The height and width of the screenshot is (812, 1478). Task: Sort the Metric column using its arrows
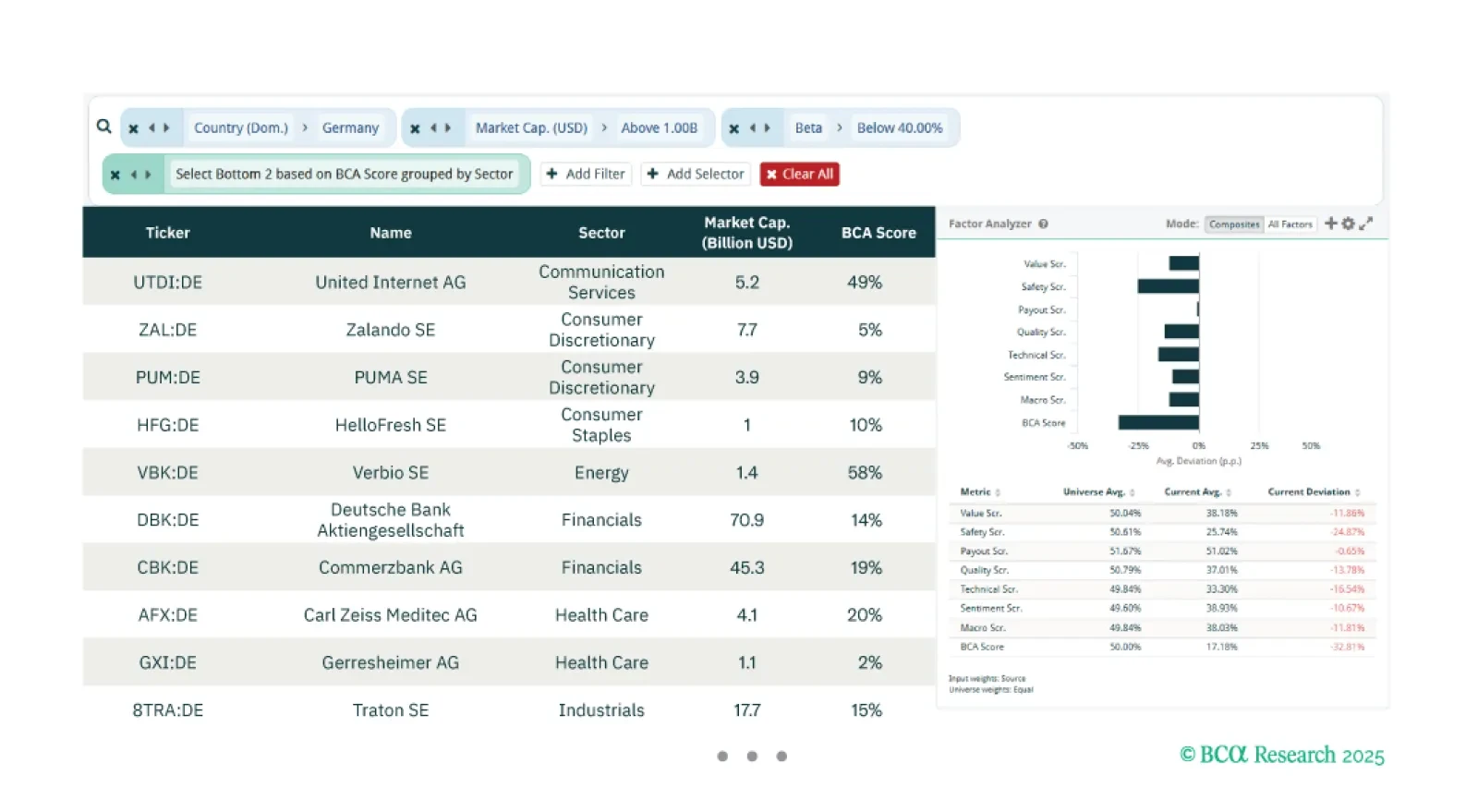point(998,492)
